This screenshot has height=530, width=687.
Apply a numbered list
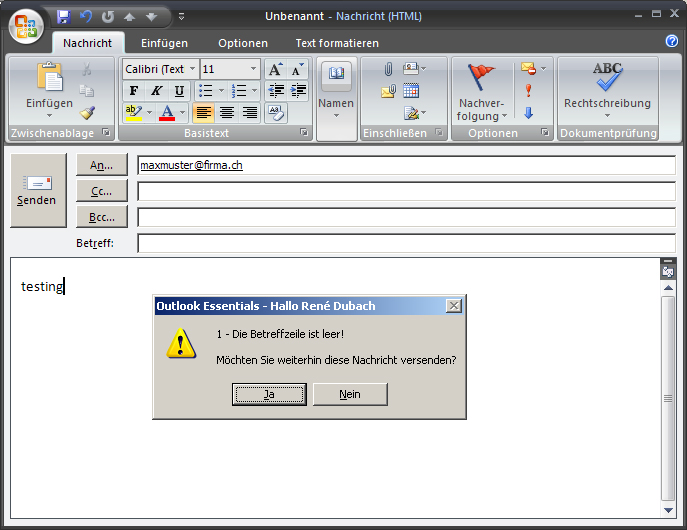[x=239, y=91]
